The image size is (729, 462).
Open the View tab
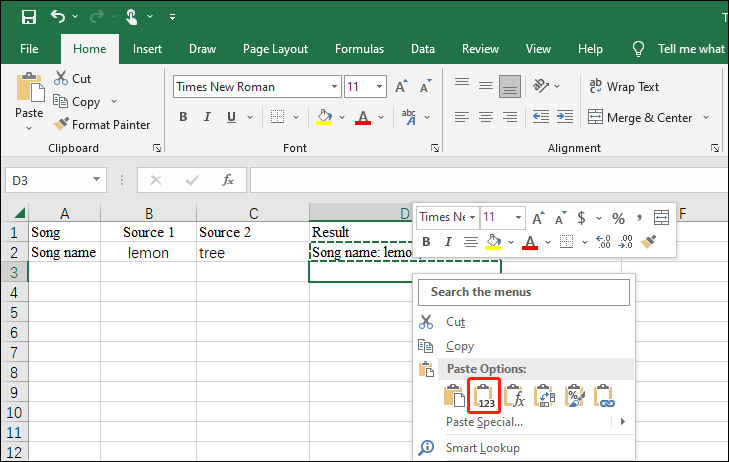pos(538,49)
